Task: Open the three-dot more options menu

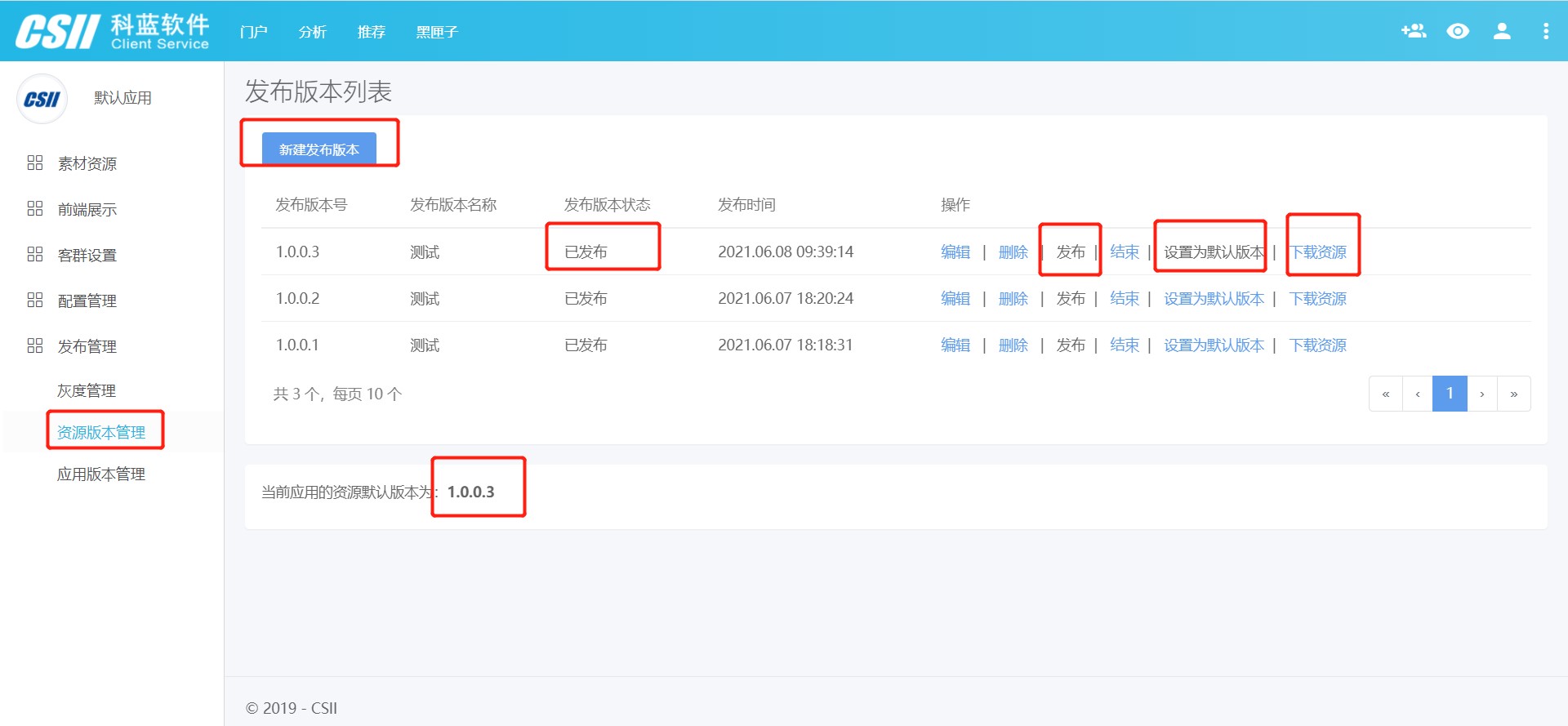Action: pyautogui.click(x=1545, y=31)
